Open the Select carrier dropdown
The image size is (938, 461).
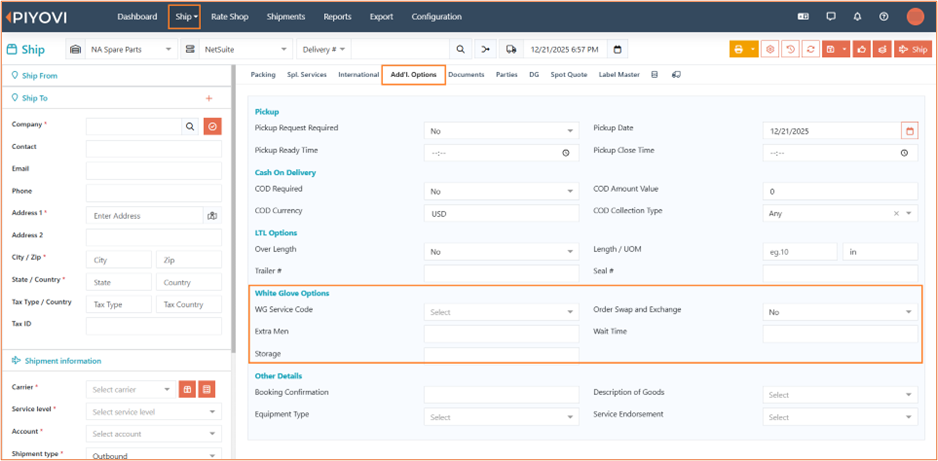[131, 389]
